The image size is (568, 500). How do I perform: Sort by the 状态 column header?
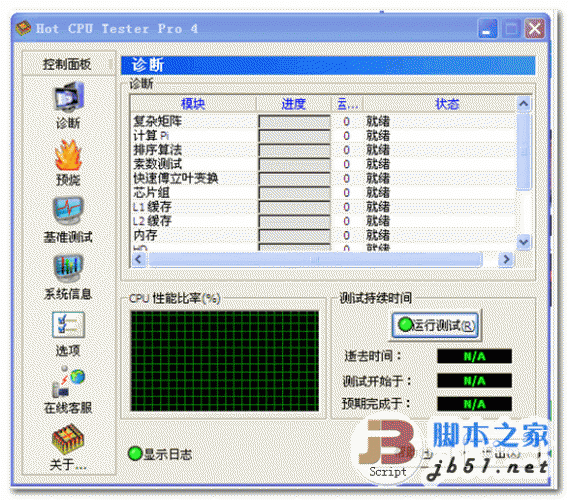click(440, 104)
